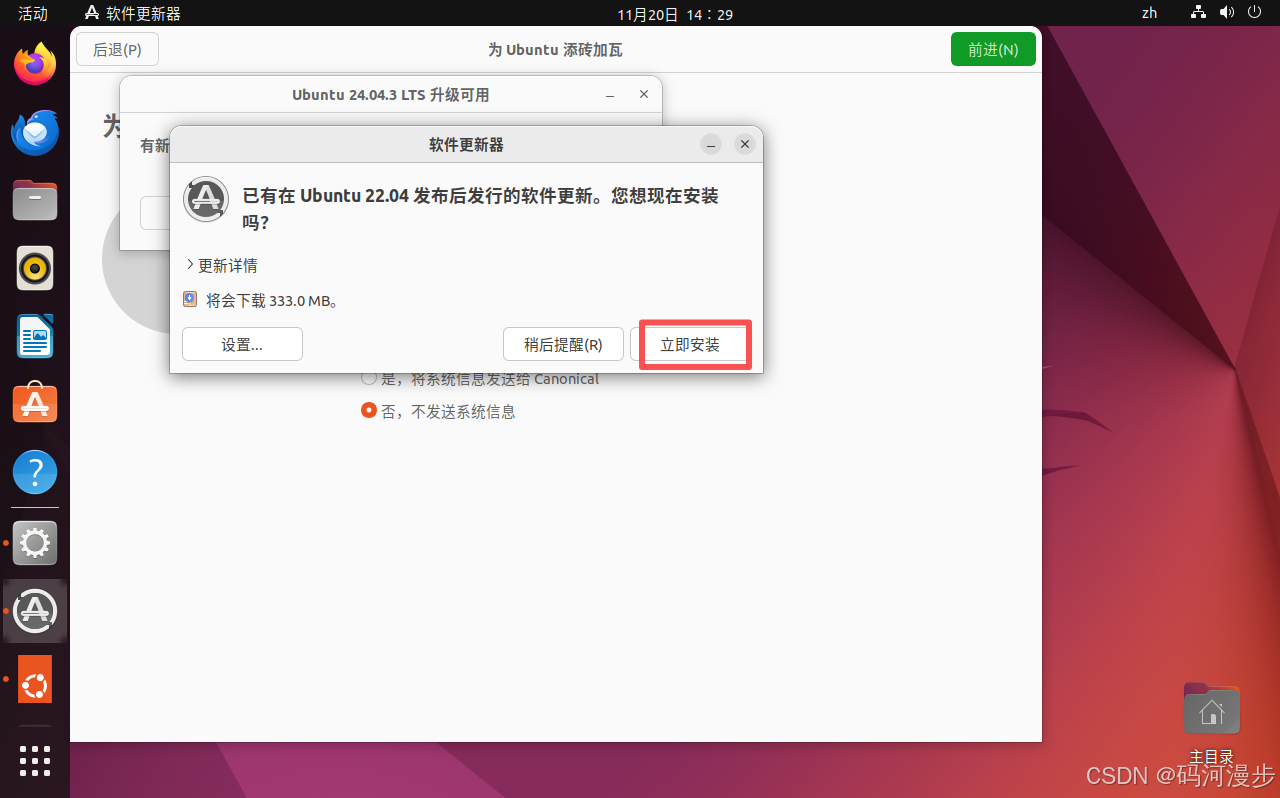Screen dimensions: 1280x798
Task: Open the clock and calendar menu
Action: (x=675, y=13)
